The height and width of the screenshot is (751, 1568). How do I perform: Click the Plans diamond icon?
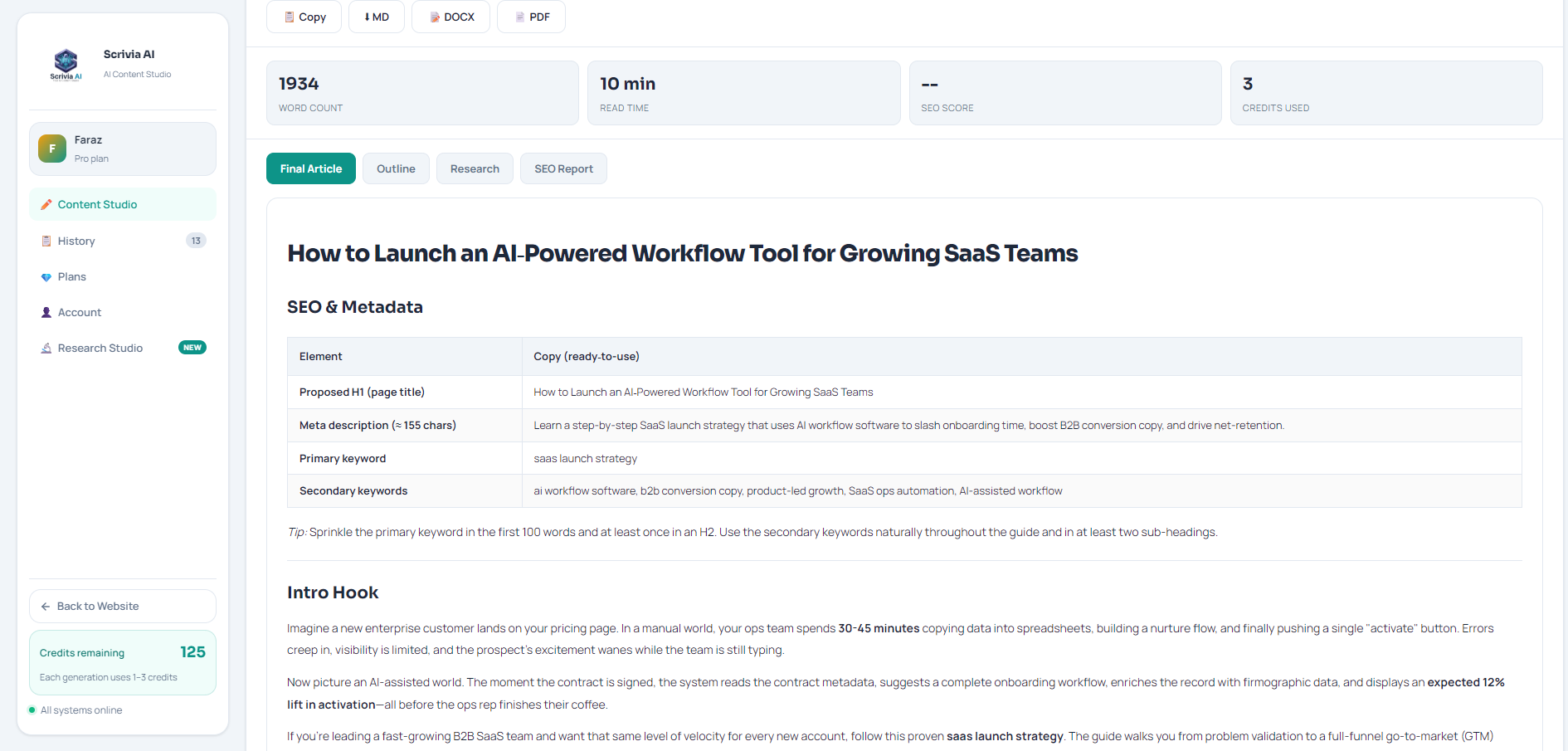click(x=46, y=277)
